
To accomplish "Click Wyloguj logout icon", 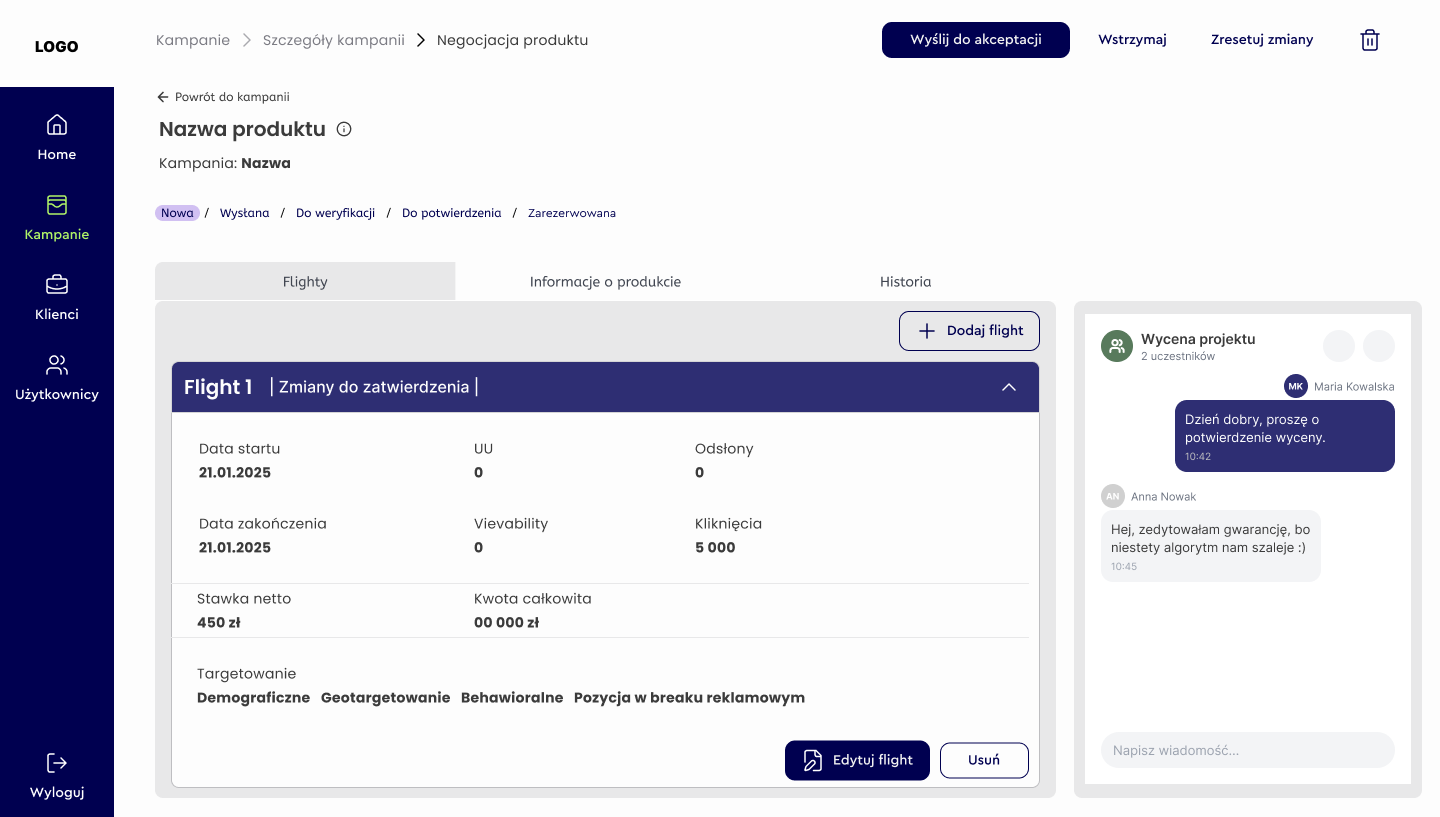I will (x=57, y=763).
